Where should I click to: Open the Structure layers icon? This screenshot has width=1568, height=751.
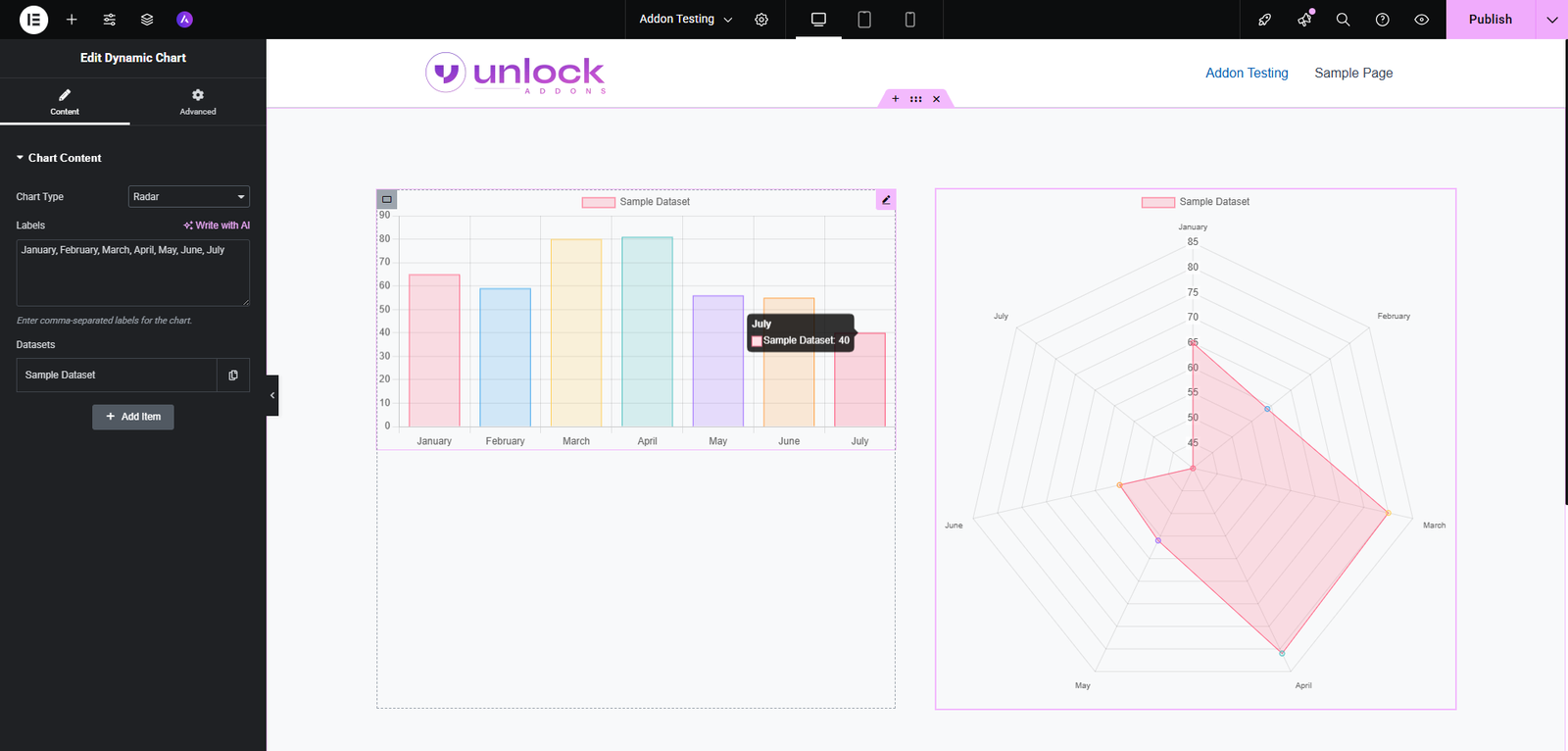(147, 20)
